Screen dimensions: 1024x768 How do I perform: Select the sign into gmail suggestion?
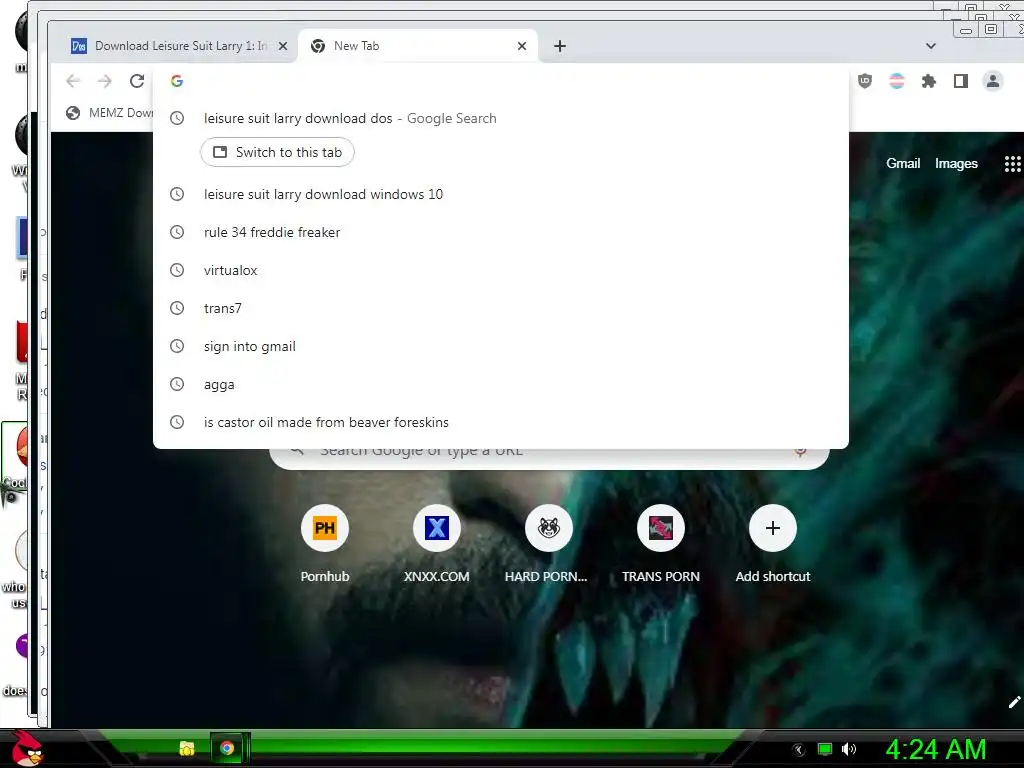coord(501,346)
